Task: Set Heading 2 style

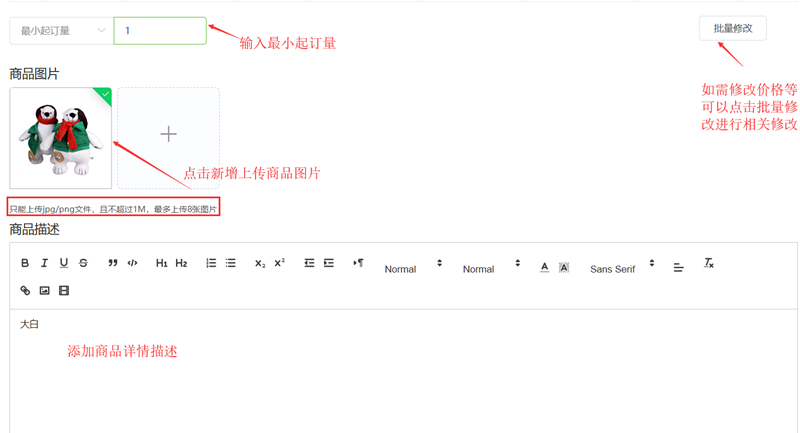Action: pyautogui.click(x=181, y=263)
